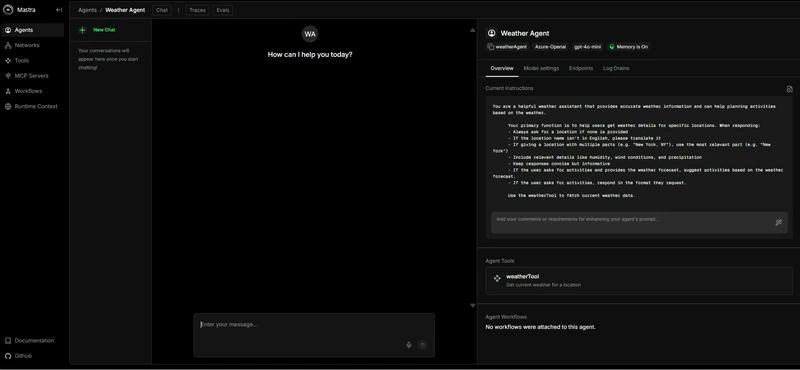800x370 pixels.
Task: Open MCP Servers from the sidebar
Action: pyautogui.click(x=32, y=76)
